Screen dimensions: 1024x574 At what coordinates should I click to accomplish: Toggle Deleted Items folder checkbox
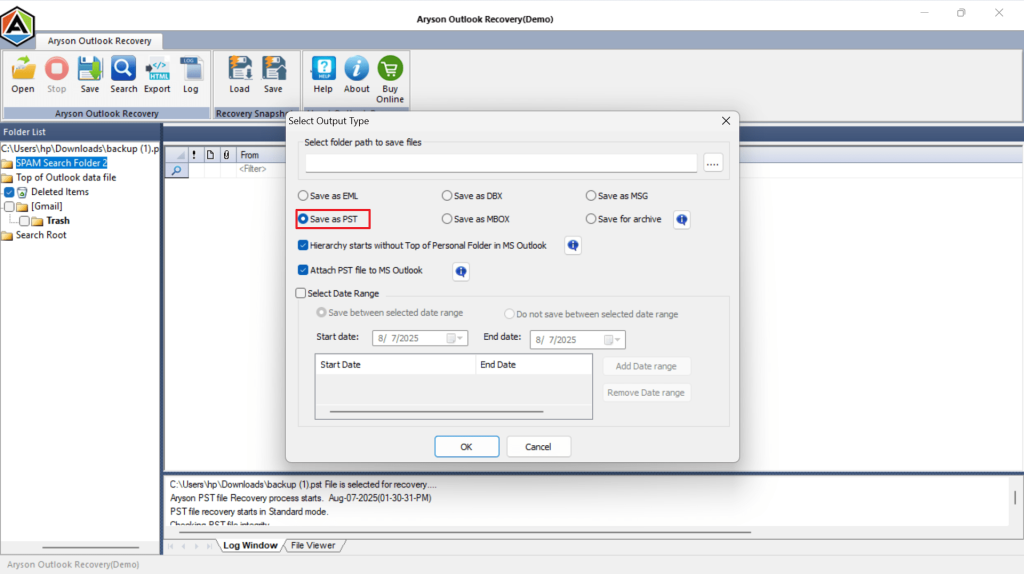pos(9,192)
